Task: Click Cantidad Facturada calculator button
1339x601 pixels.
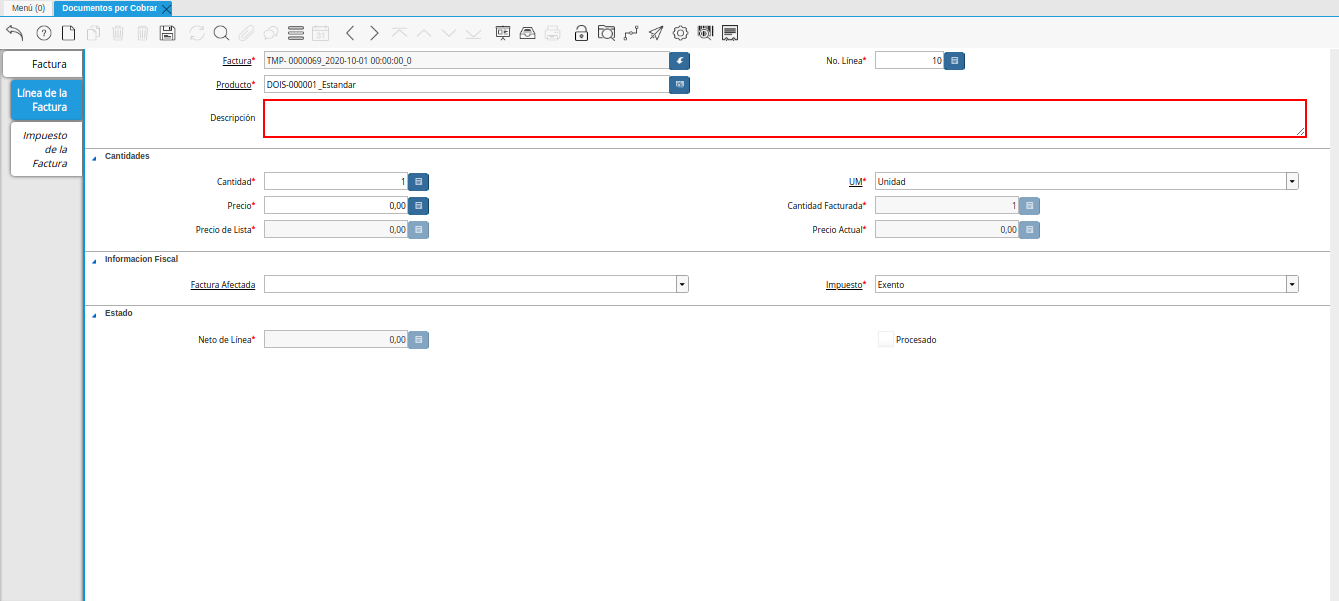Action: 1029,206
